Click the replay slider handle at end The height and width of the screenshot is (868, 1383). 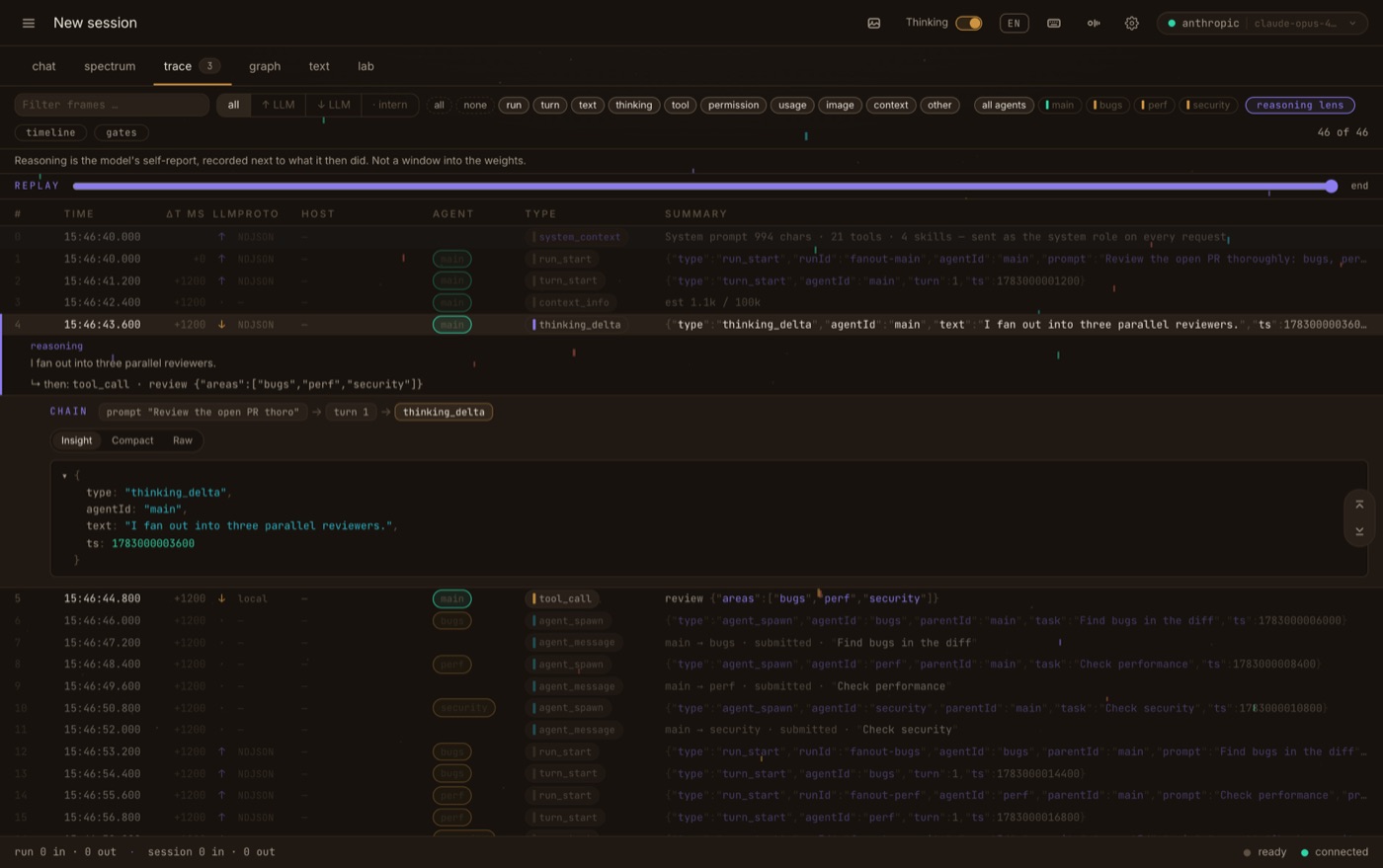[1332, 186]
